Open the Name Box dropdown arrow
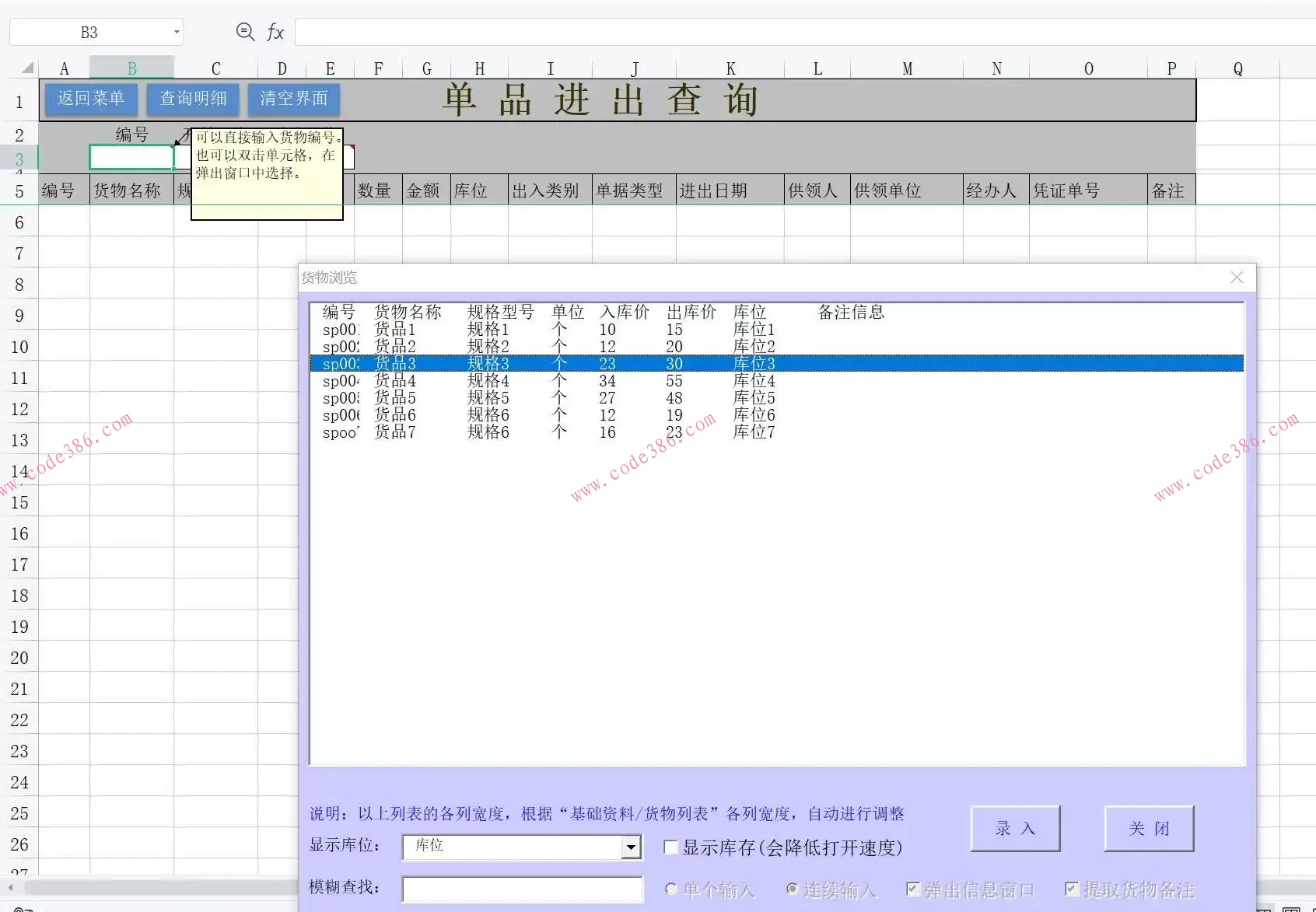 [x=177, y=33]
